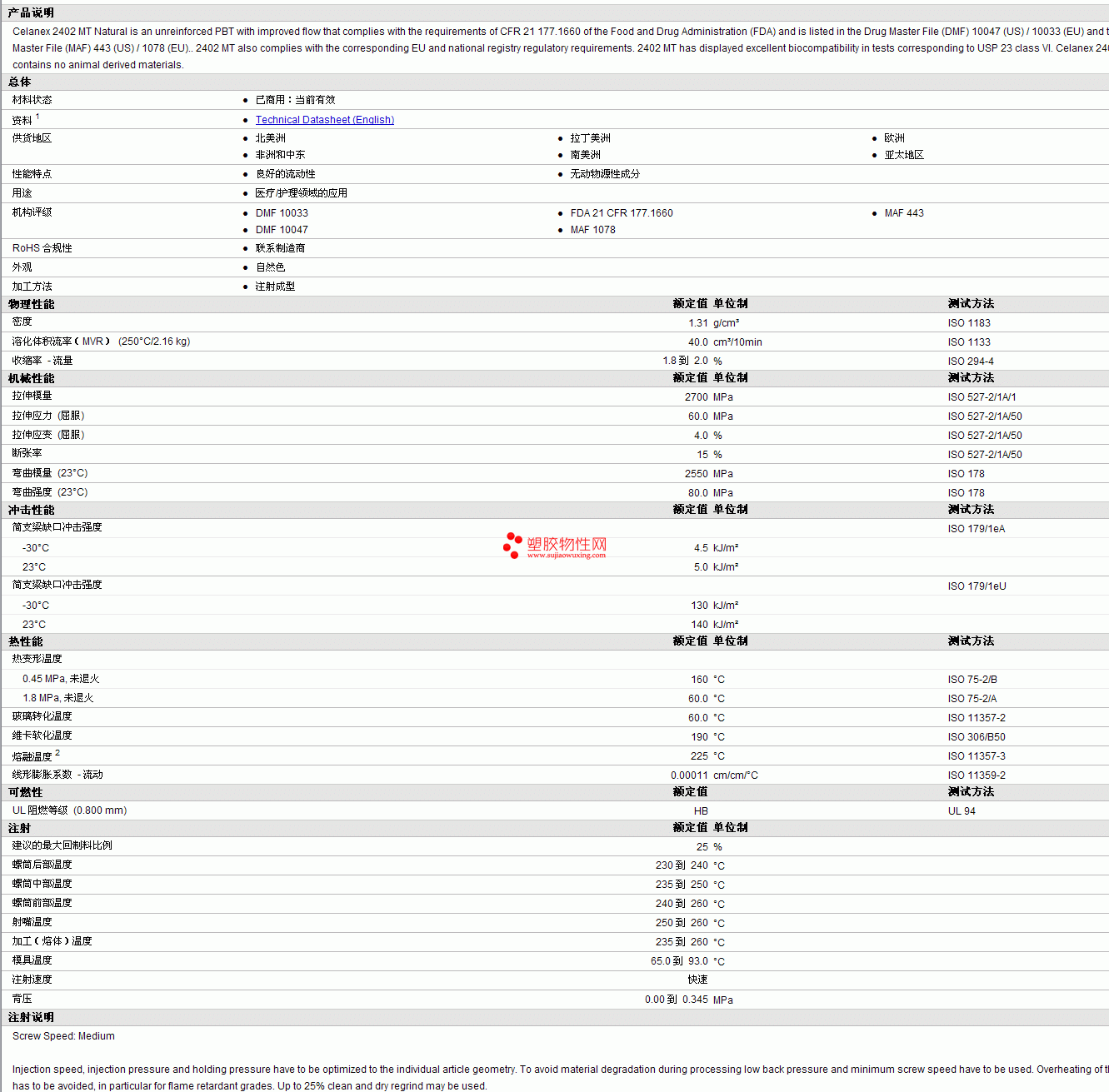Screen dimensions: 1109x1092
Task: Select the 'ISO 1133' test method
Action: point(969,342)
